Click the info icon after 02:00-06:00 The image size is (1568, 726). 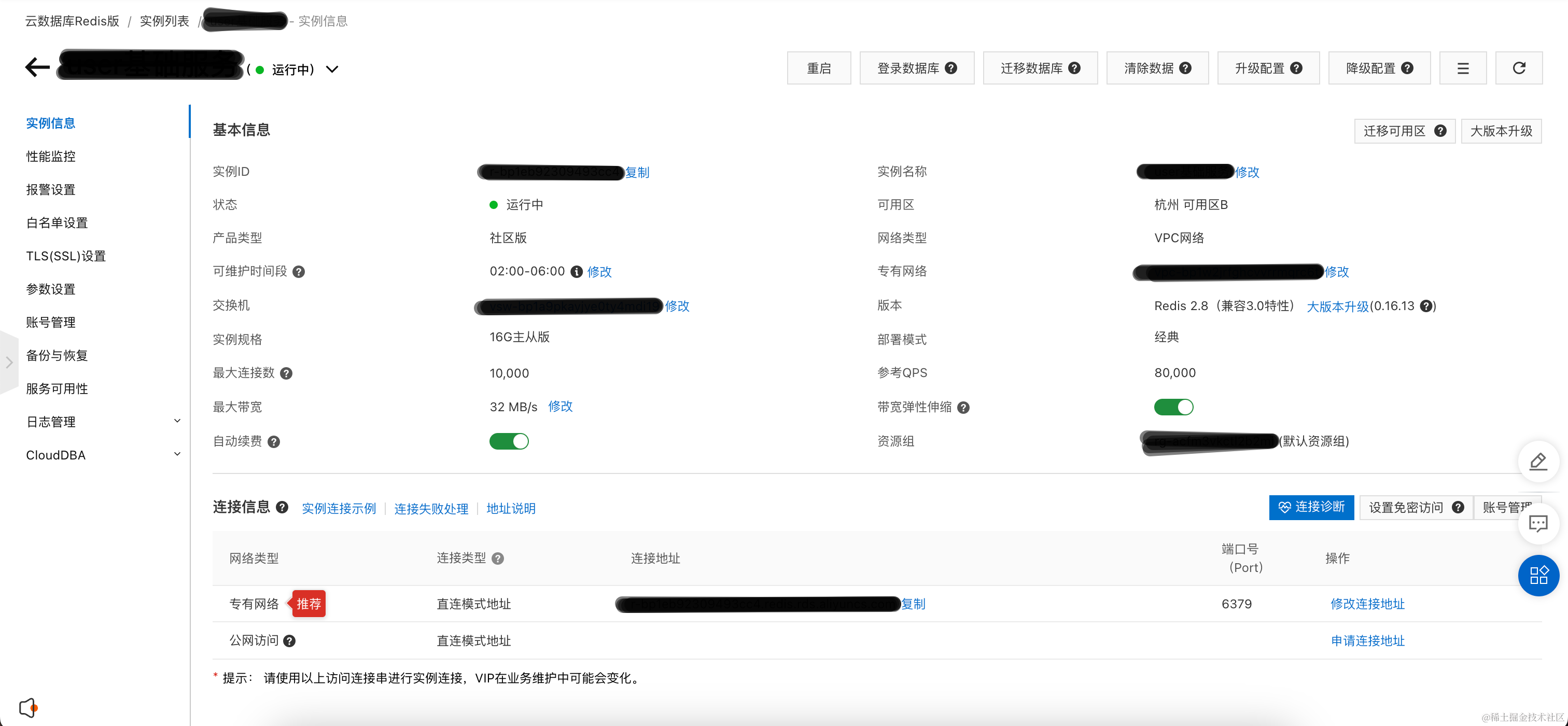pyautogui.click(x=577, y=272)
